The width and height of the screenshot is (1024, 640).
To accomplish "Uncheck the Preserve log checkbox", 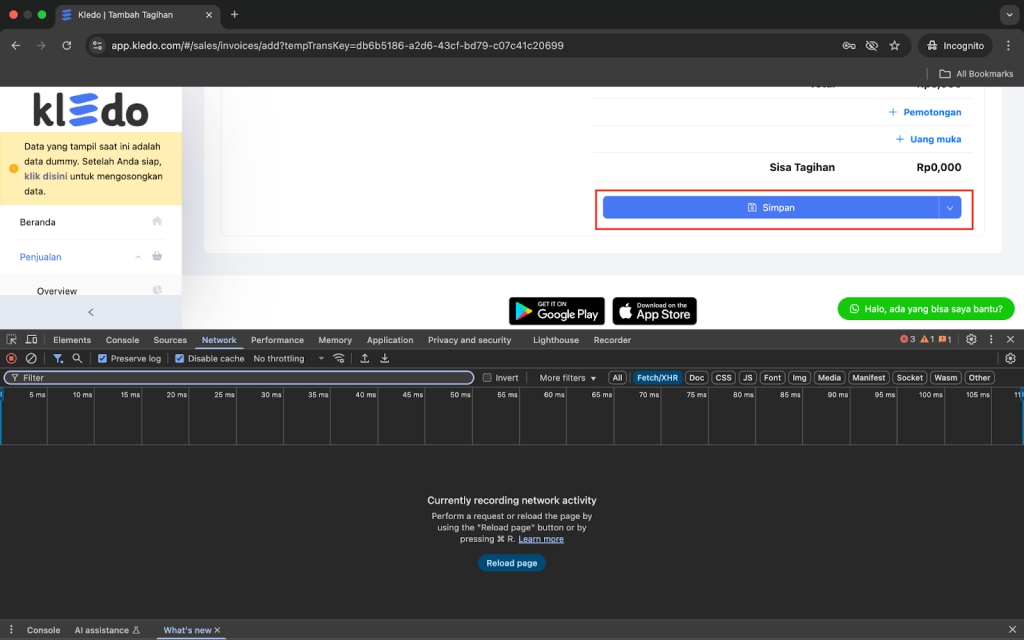I will (x=103, y=358).
